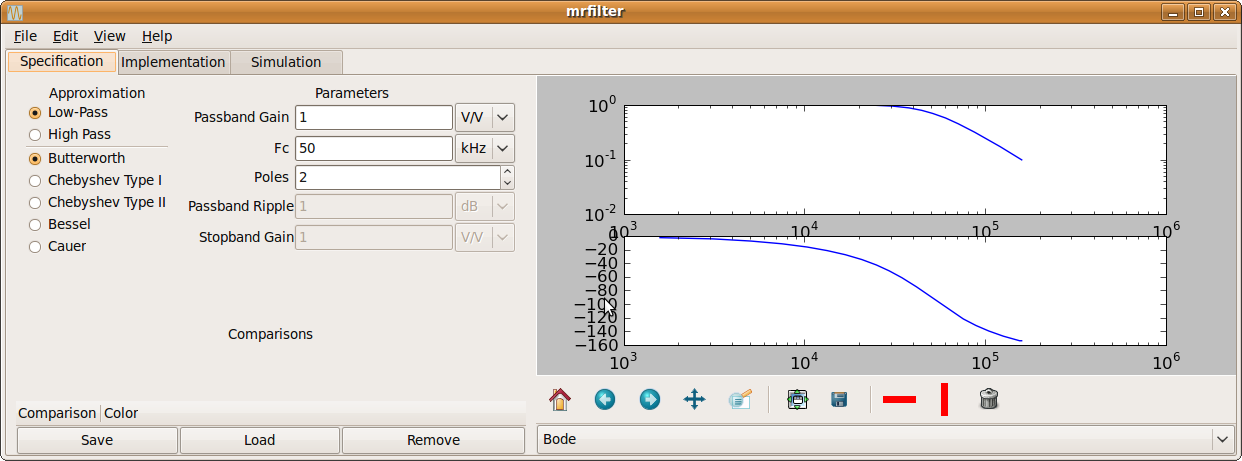Save the figure with the floppy icon
1242x461 pixels.
(840, 400)
